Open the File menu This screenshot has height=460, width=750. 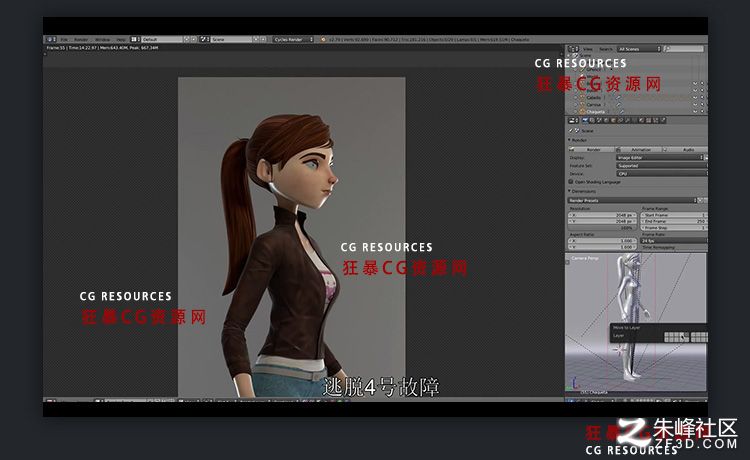coord(64,39)
